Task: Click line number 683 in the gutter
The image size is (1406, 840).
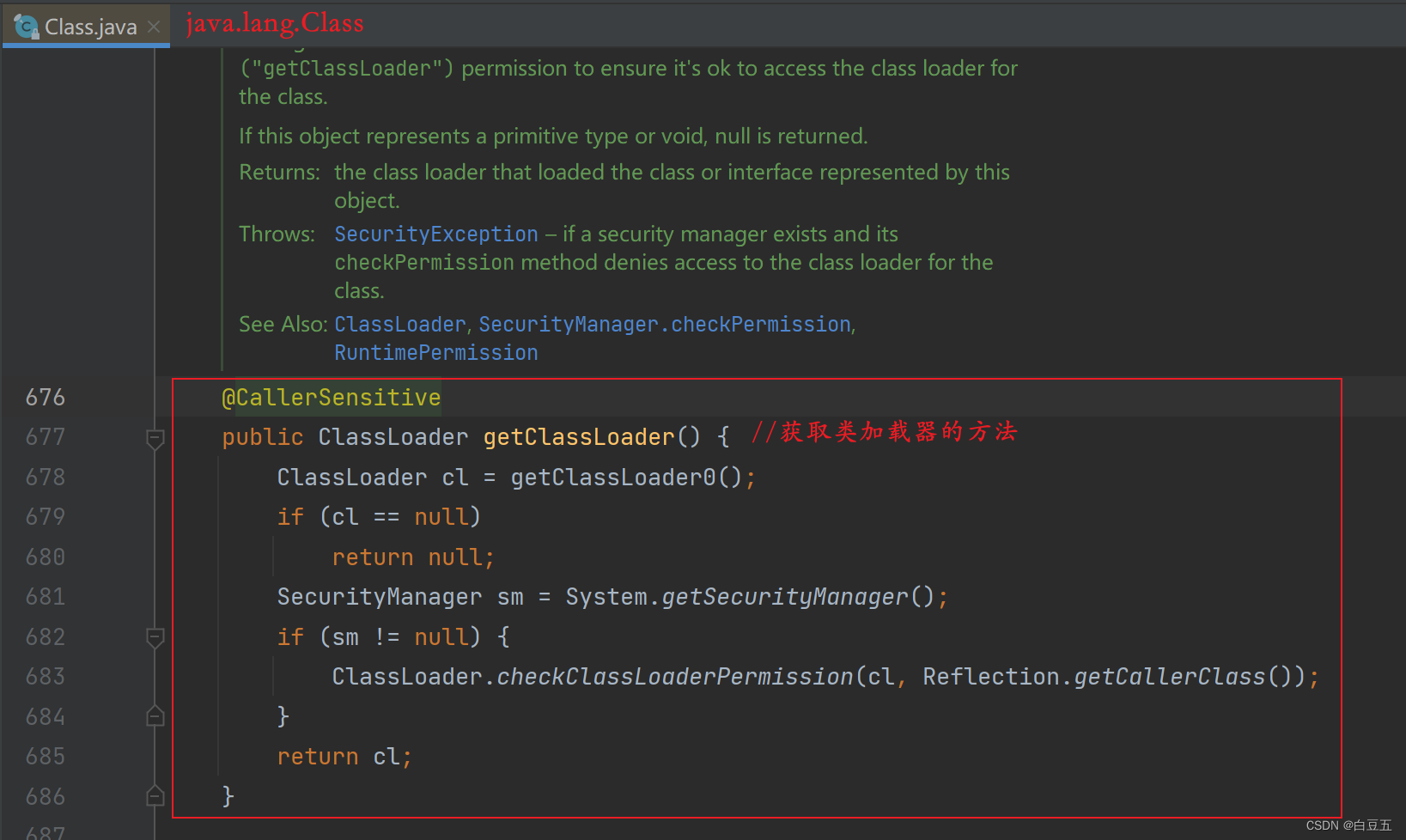Action: tap(46, 677)
